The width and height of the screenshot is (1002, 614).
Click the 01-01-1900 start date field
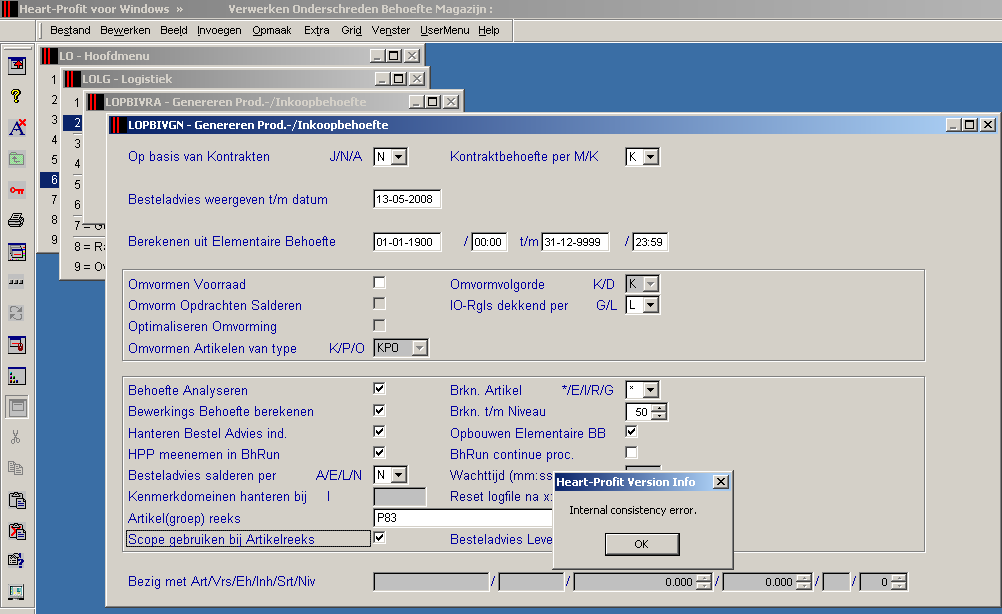coord(407,242)
